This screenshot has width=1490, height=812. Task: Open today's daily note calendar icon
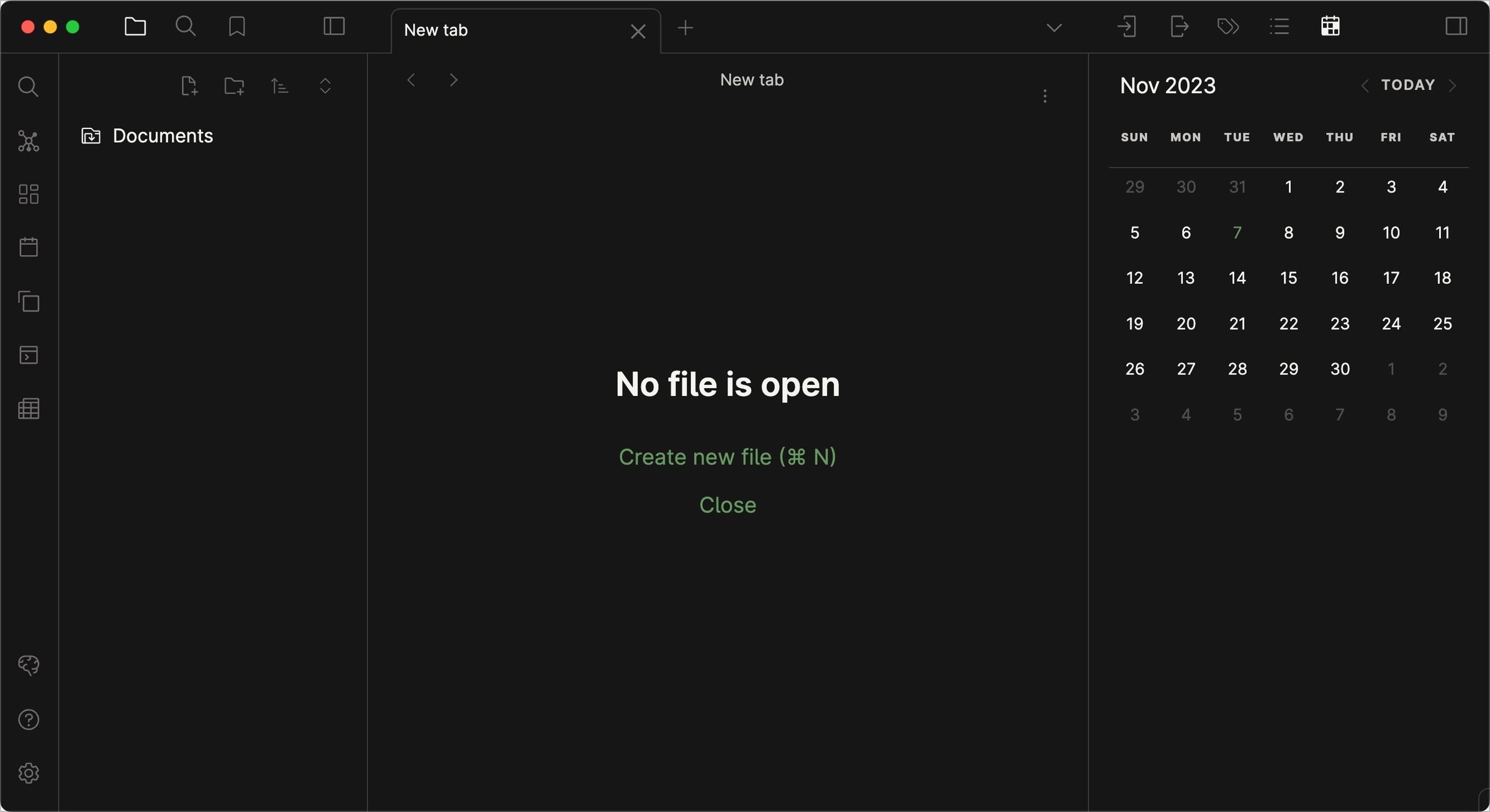(x=29, y=247)
